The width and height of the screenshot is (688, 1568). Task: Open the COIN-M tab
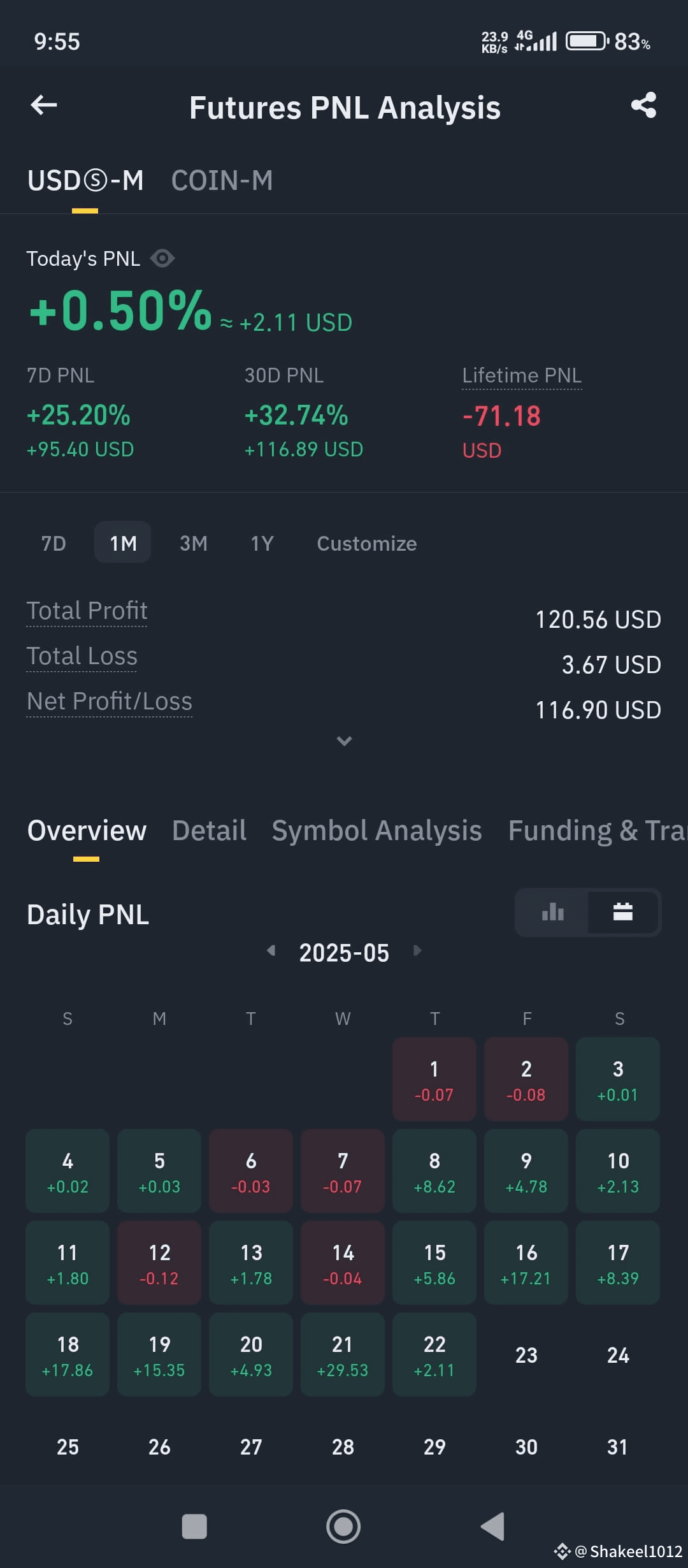pyautogui.click(x=222, y=180)
